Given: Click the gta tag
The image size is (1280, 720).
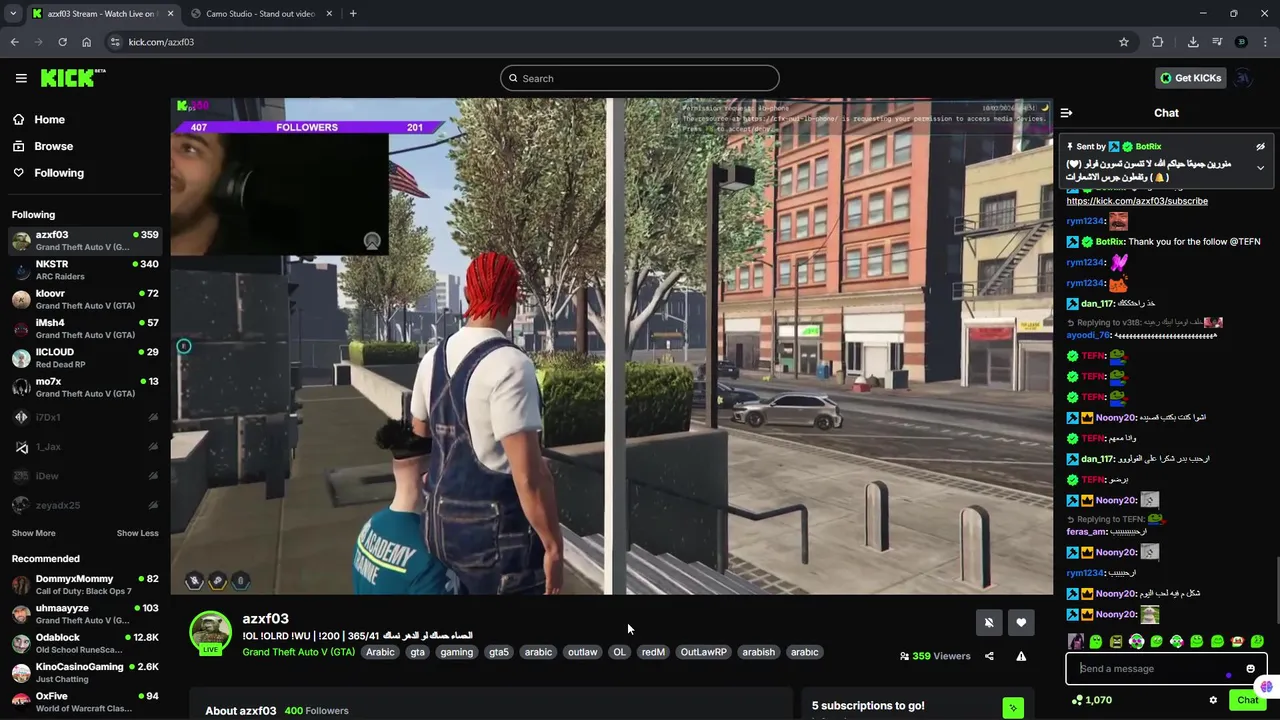Looking at the screenshot, I should [x=417, y=652].
